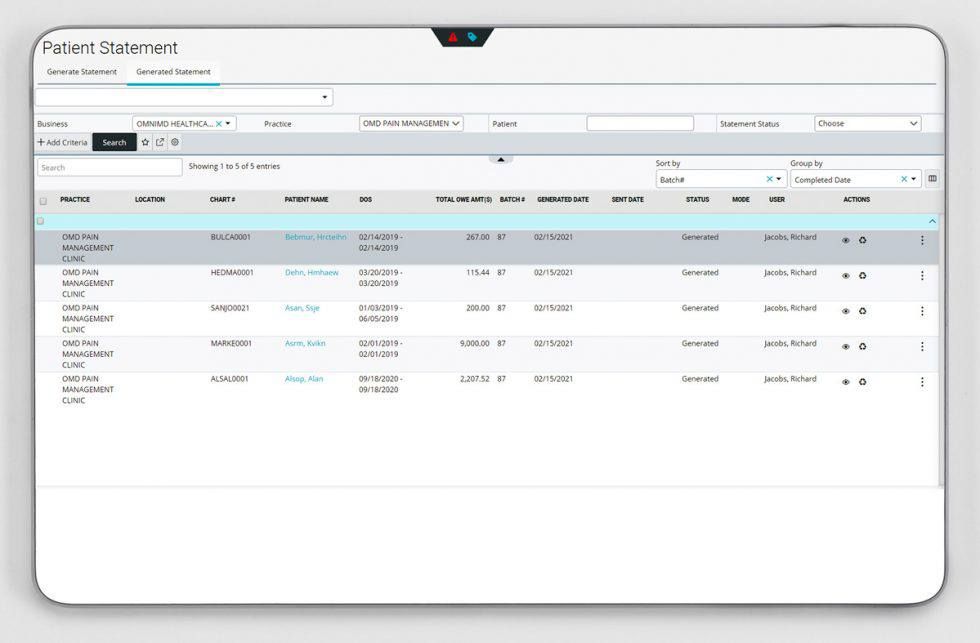
Task: Toggle preview visibility for SANJO0021 row
Action: pos(845,309)
